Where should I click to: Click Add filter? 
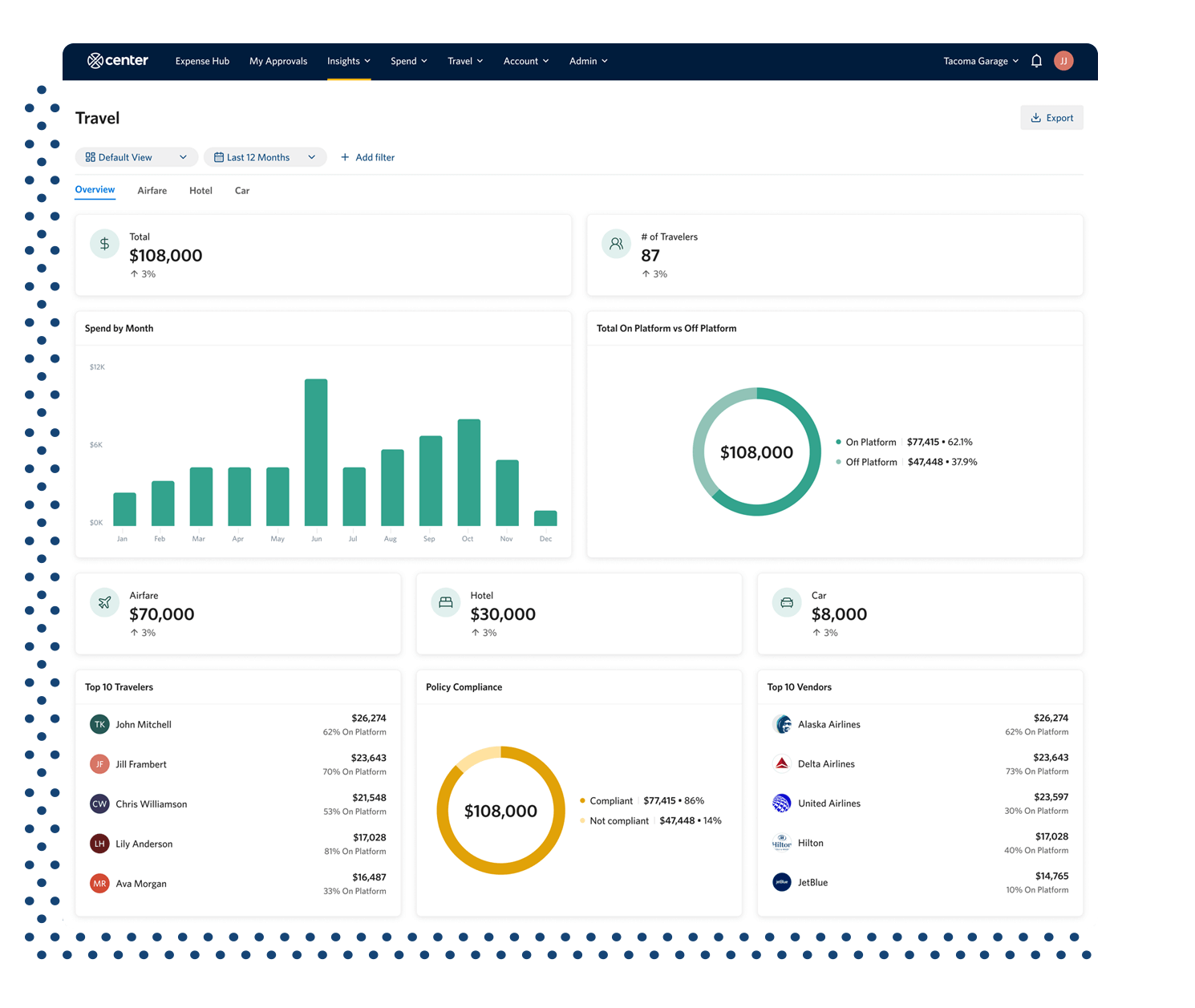tap(367, 157)
